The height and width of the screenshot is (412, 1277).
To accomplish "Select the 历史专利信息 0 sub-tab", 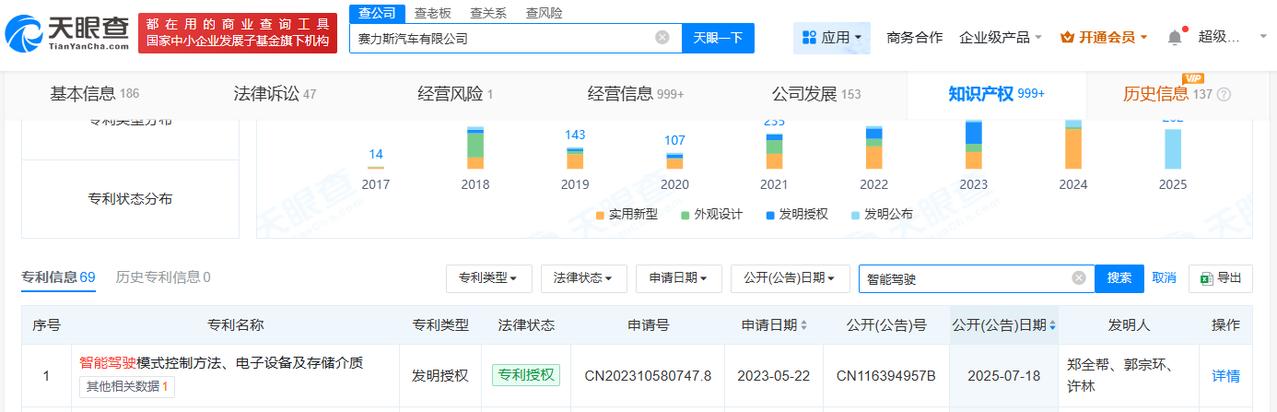I will 163,277.
